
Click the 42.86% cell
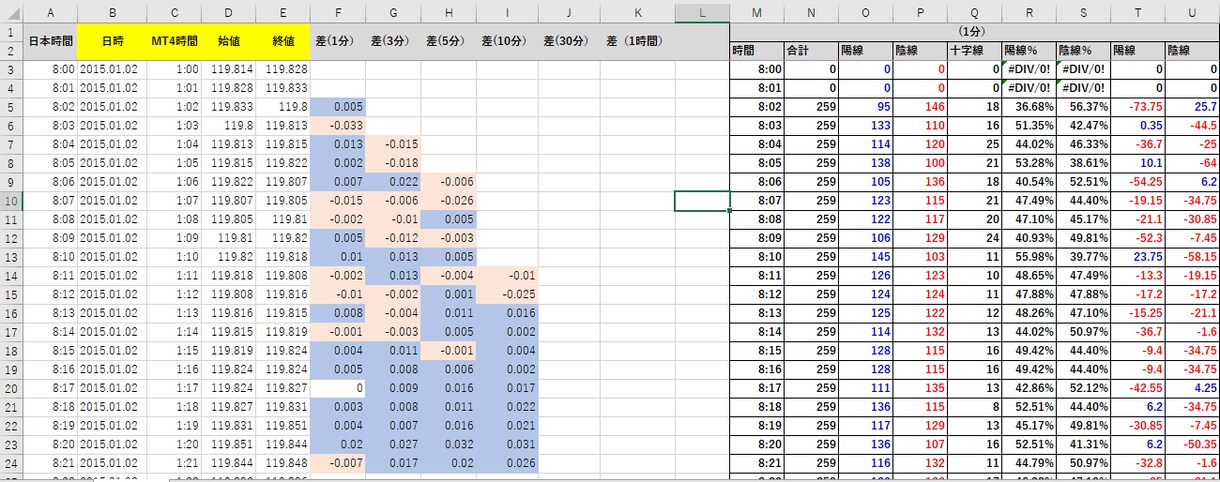[1029, 388]
